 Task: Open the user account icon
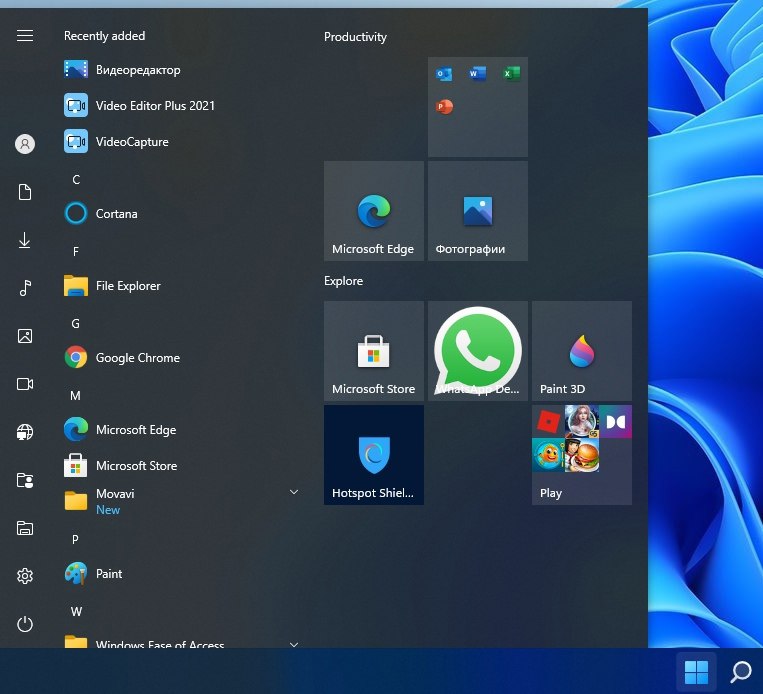click(x=25, y=144)
